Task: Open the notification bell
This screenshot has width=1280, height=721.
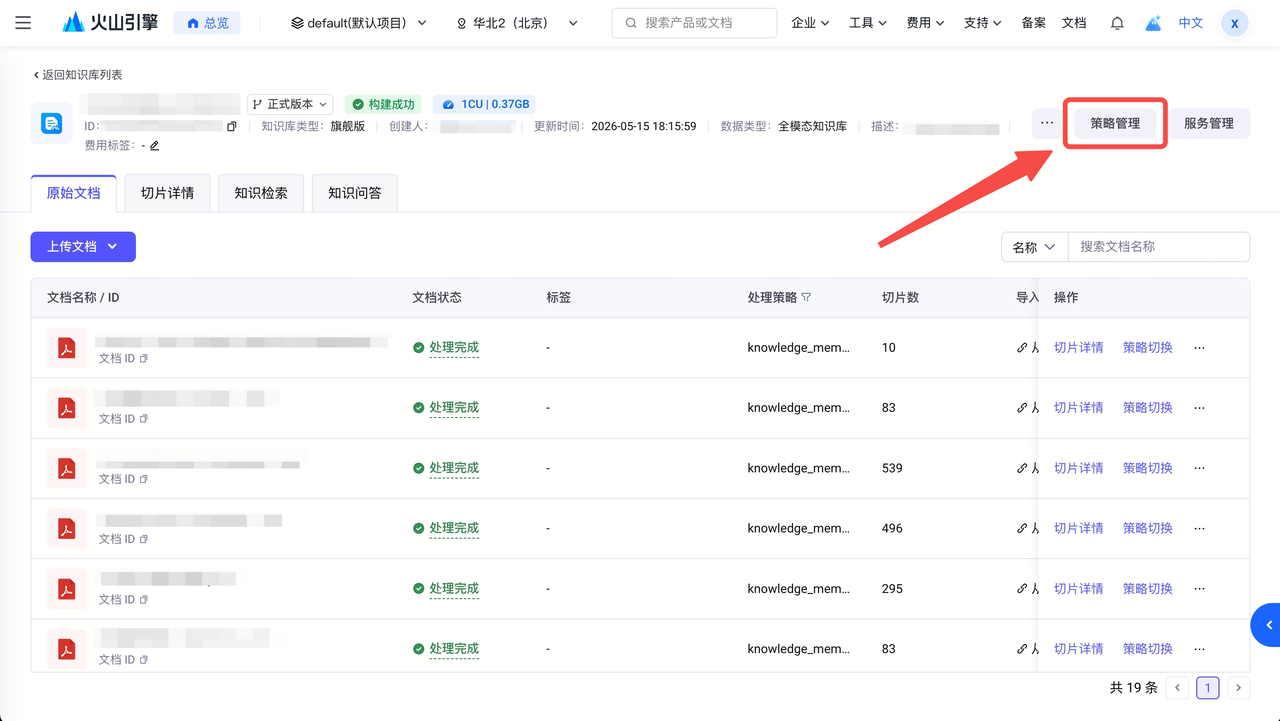Action: pos(1117,23)
